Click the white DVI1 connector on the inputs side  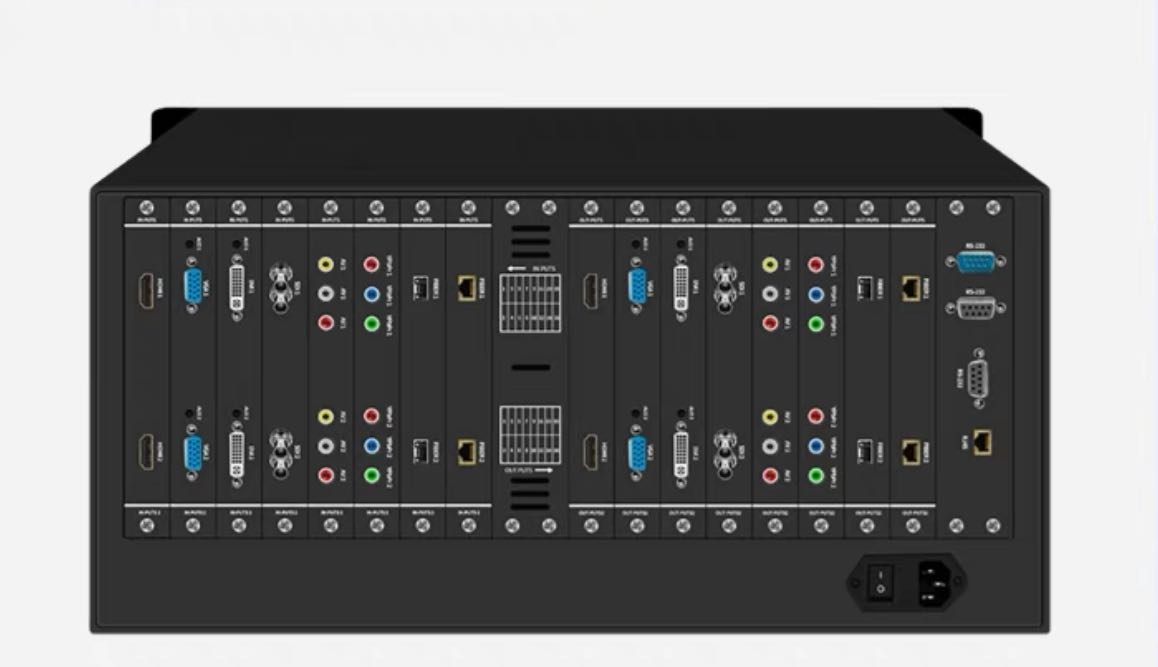point(237,288)
